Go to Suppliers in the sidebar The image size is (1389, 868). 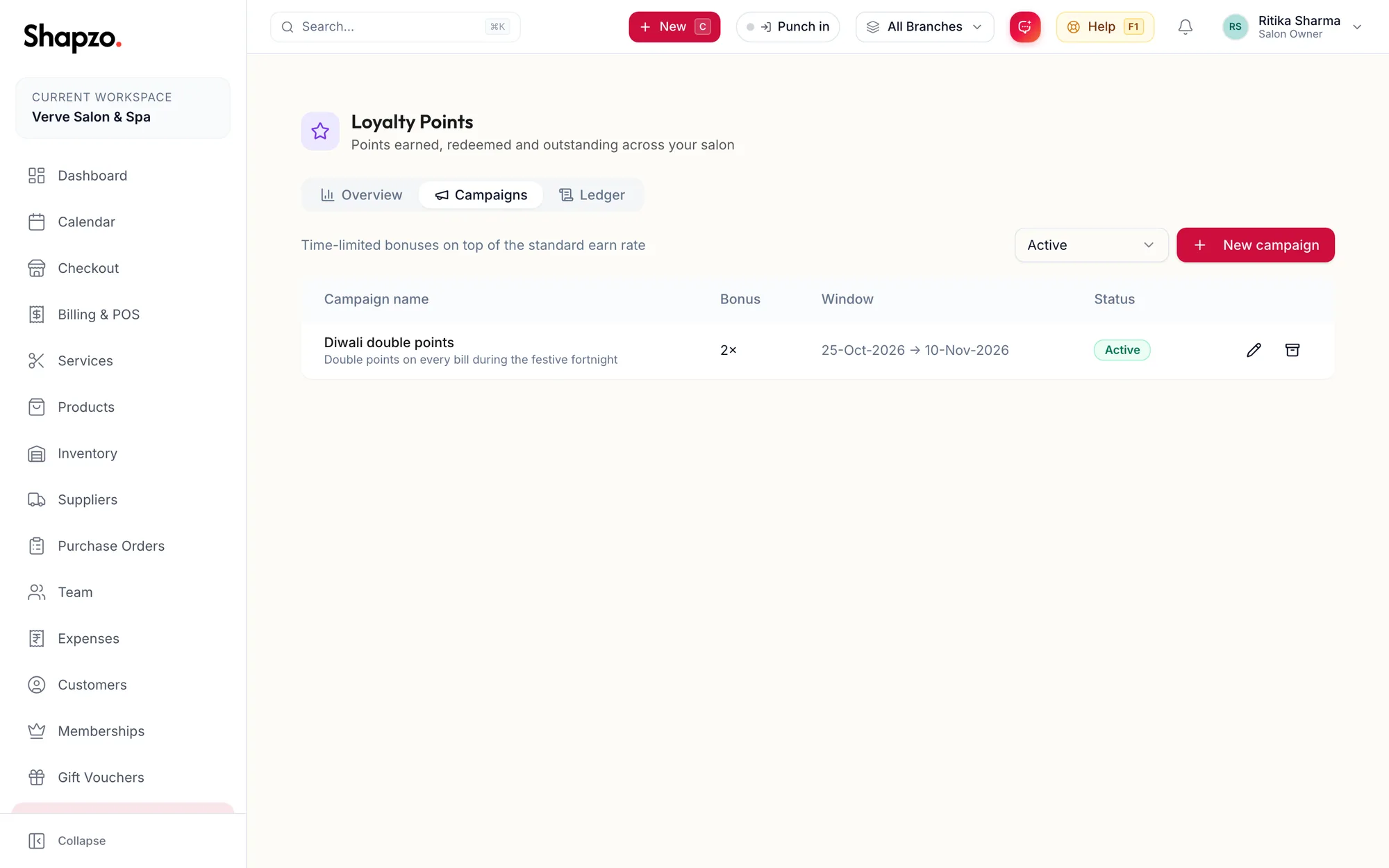tap(123, 500)
